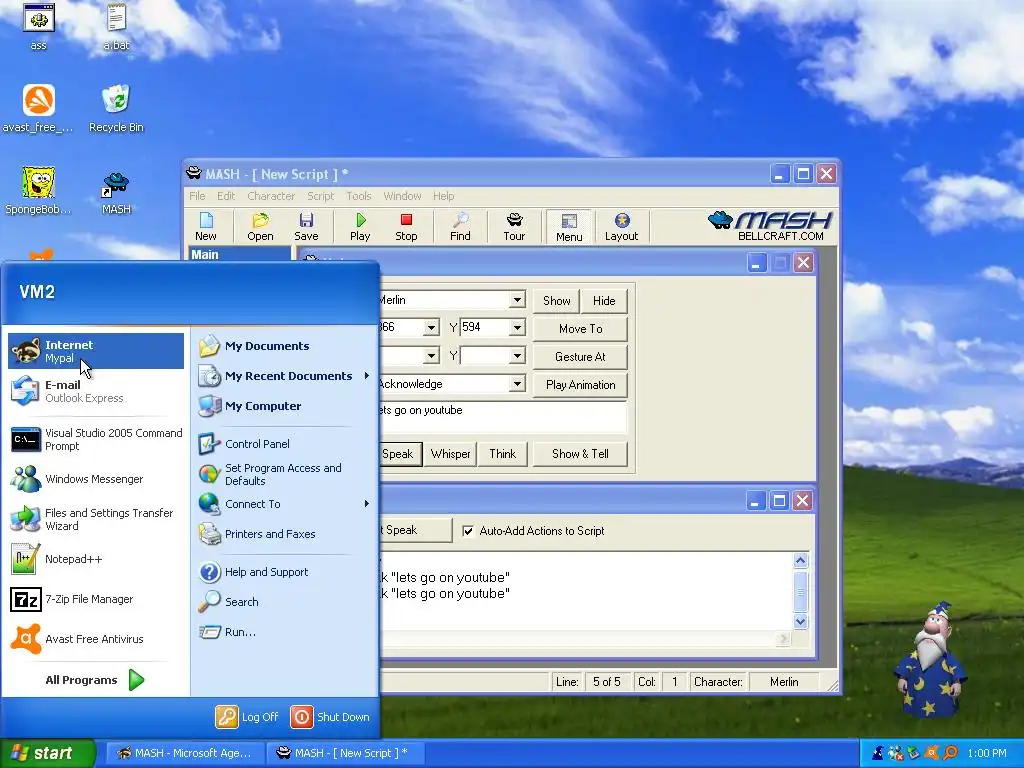Open the Y 594 coordinate dropdown
The height and width of the screenshot is (768, 1024).
[x=517, y=327]
